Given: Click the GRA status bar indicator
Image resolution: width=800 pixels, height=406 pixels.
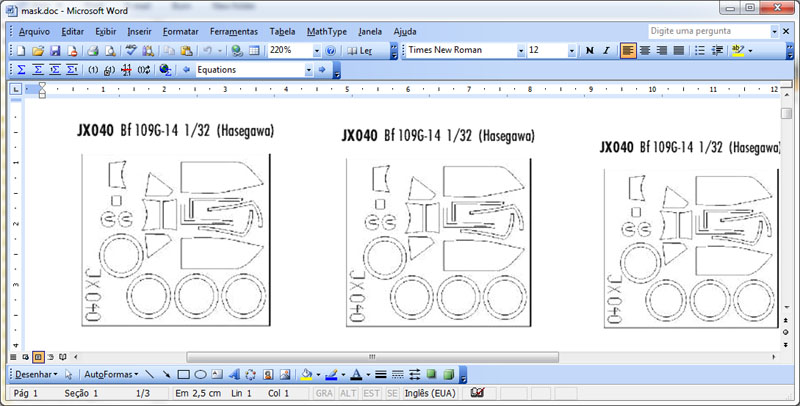Looking at the screenshot, I should coord(324,393).
